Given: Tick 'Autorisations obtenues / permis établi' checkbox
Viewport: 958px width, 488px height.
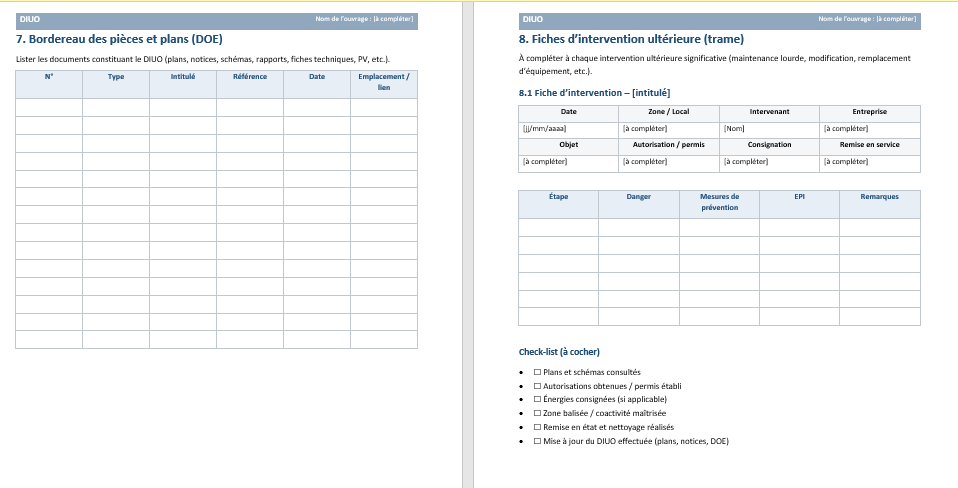Looking at the screenshot, I should point(537,386).
